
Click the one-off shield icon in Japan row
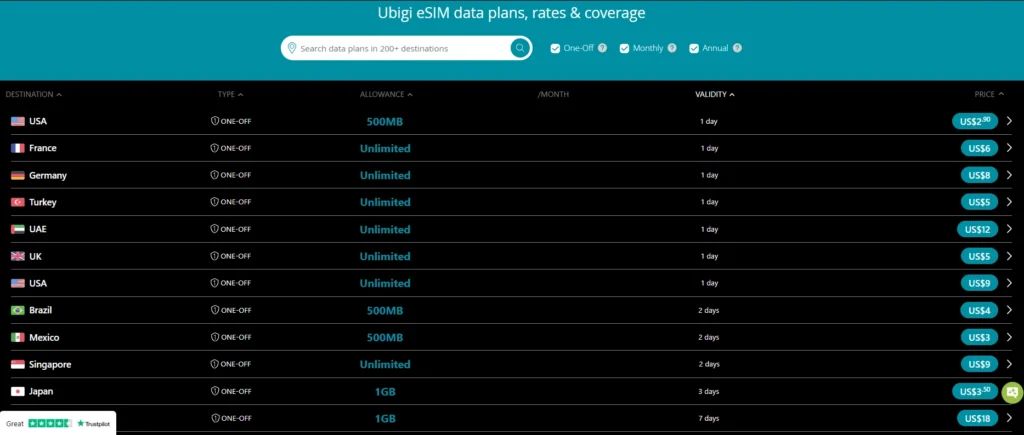click(x=214, y=391)
